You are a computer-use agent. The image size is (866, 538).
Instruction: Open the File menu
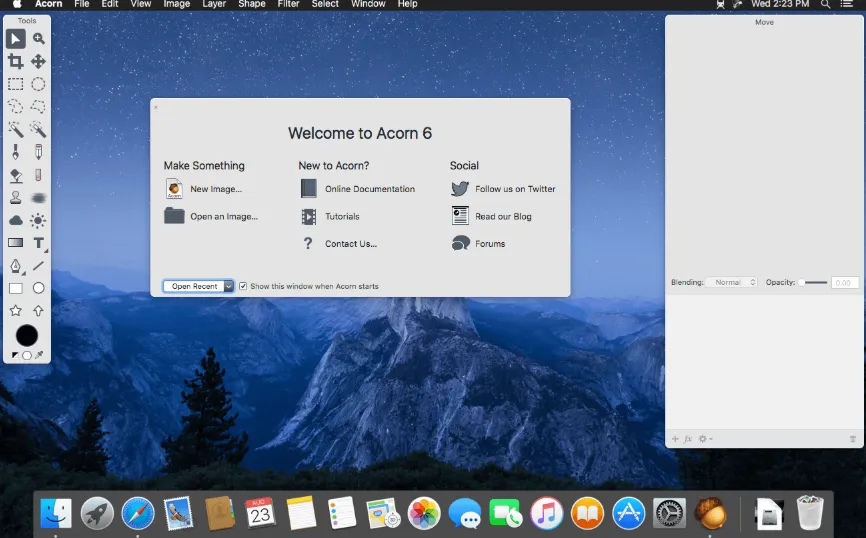point(82,4)
